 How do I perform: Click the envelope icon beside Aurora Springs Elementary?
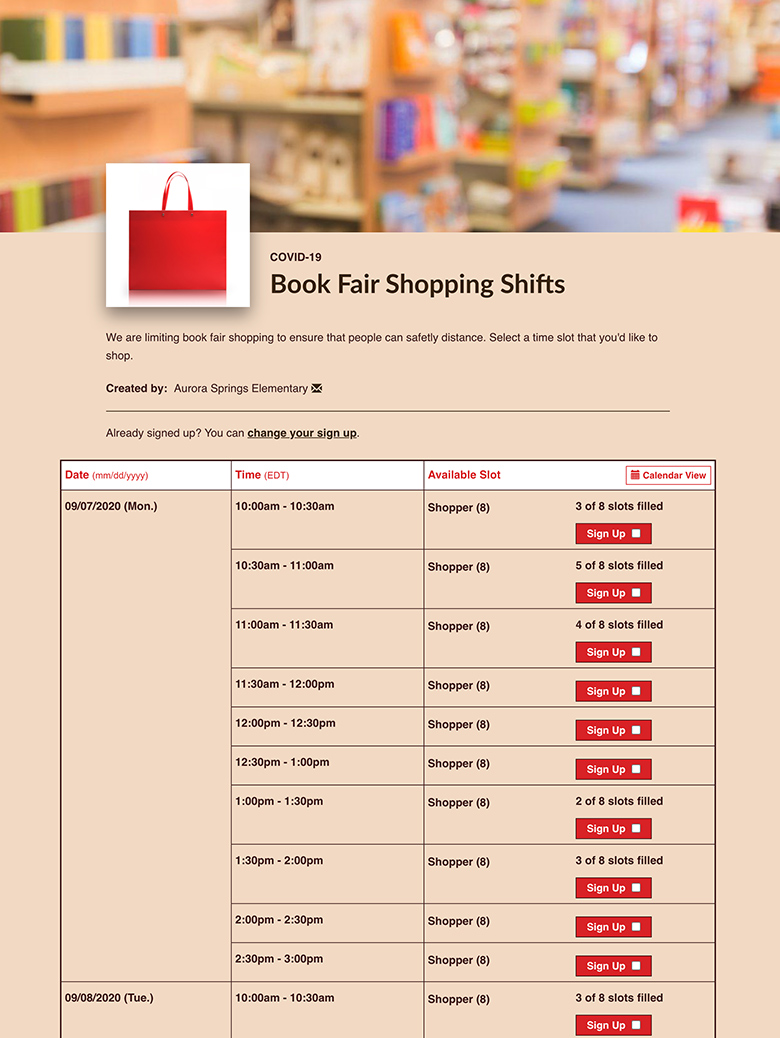317,388
